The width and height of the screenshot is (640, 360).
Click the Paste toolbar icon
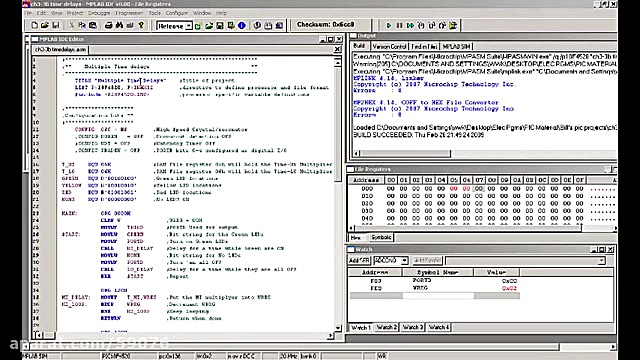pyautogui.click(x=93, y=25)
